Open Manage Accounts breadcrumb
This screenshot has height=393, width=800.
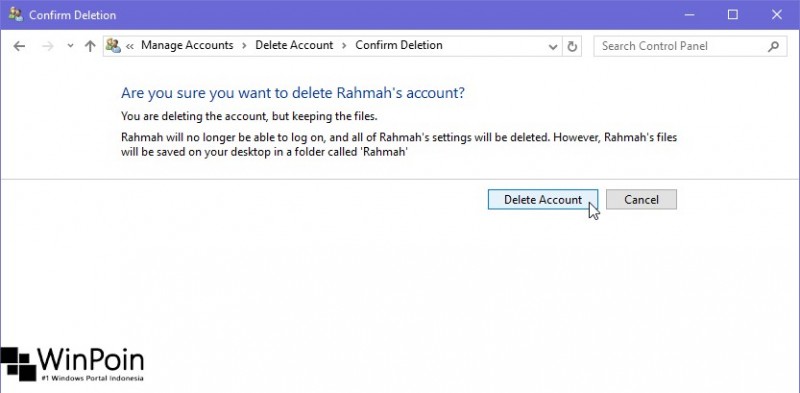point(187,45)
